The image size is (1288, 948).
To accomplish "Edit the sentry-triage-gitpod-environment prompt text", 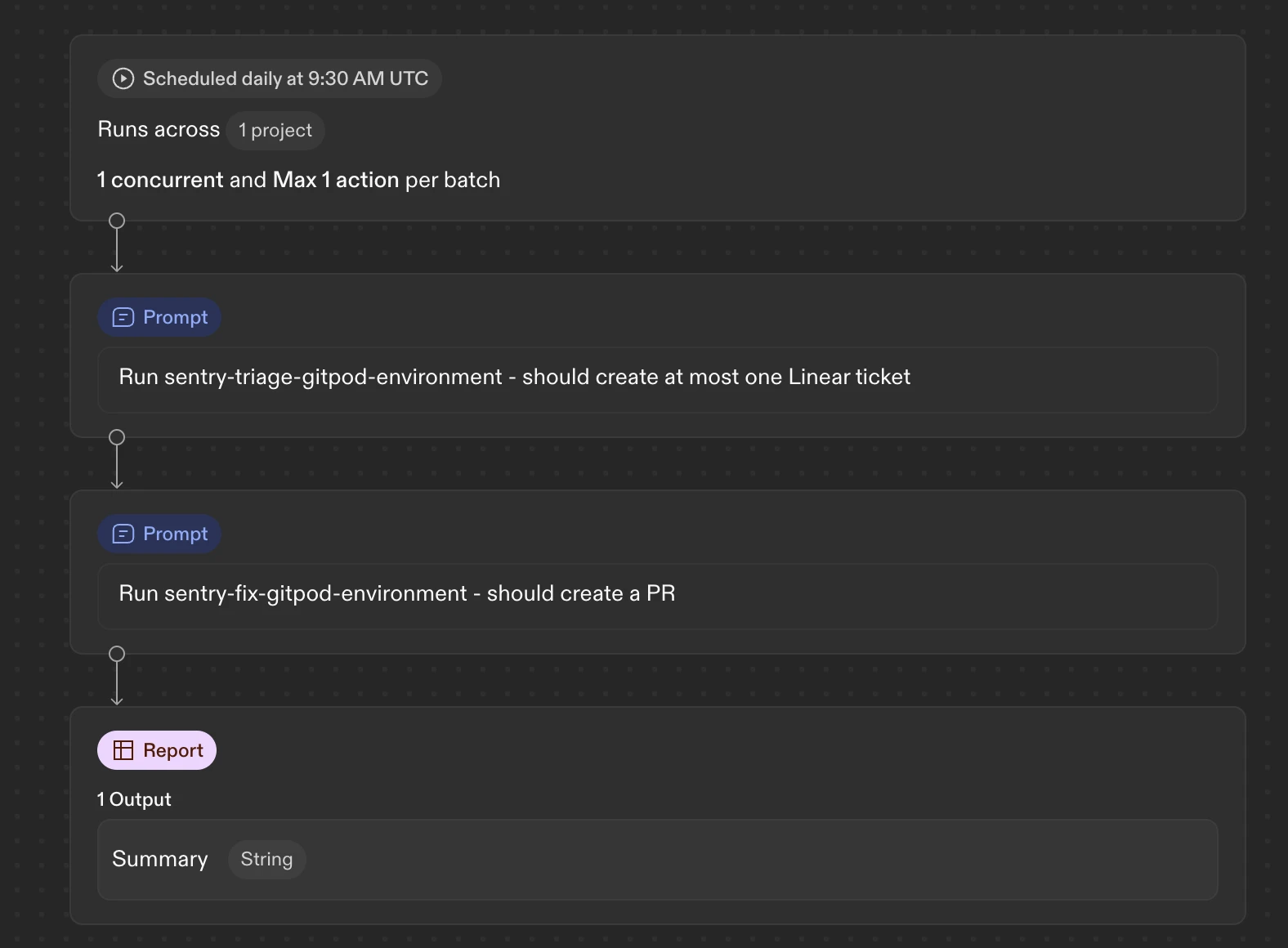I will coord(514,377).
